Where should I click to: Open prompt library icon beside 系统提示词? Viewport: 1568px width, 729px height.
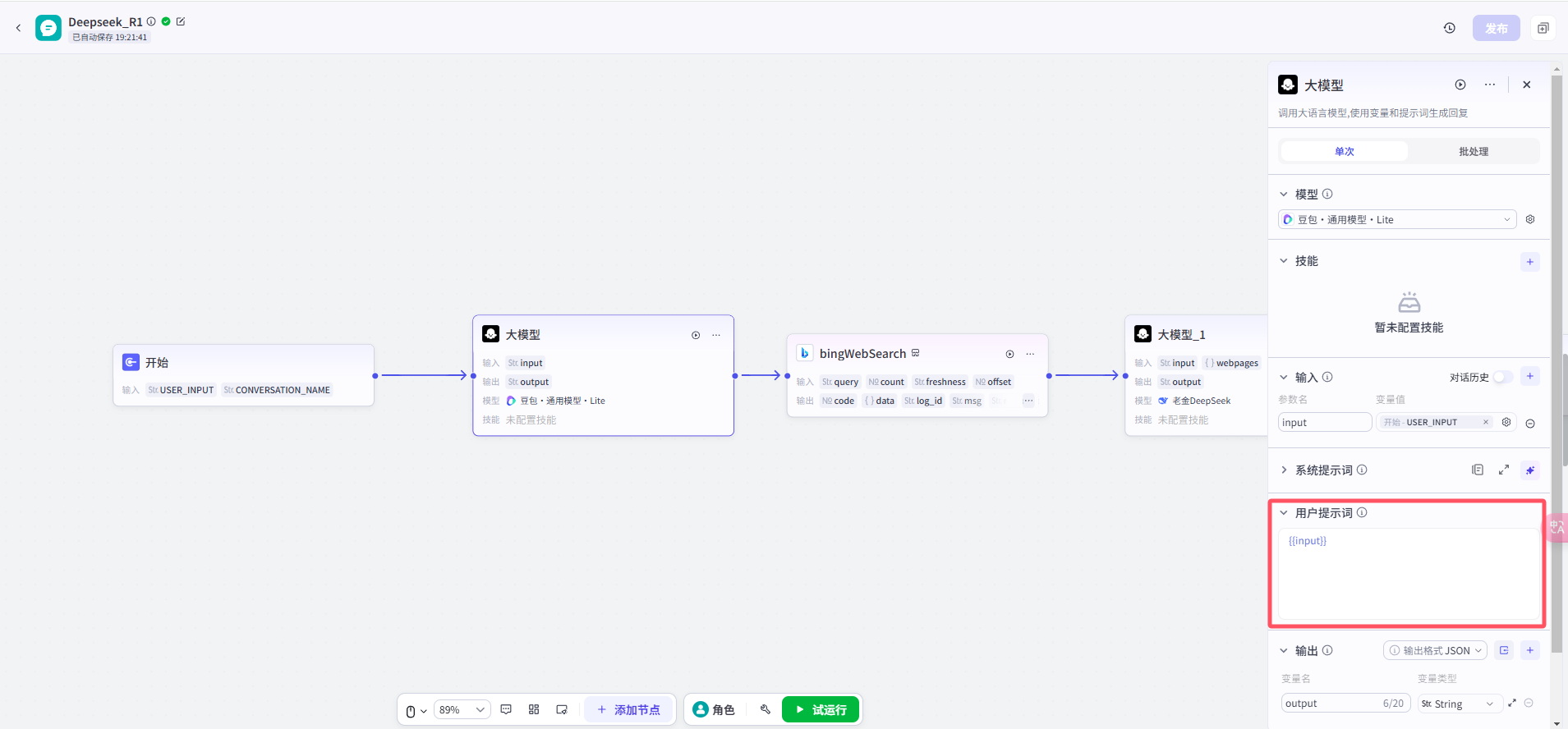[1478, 470]
